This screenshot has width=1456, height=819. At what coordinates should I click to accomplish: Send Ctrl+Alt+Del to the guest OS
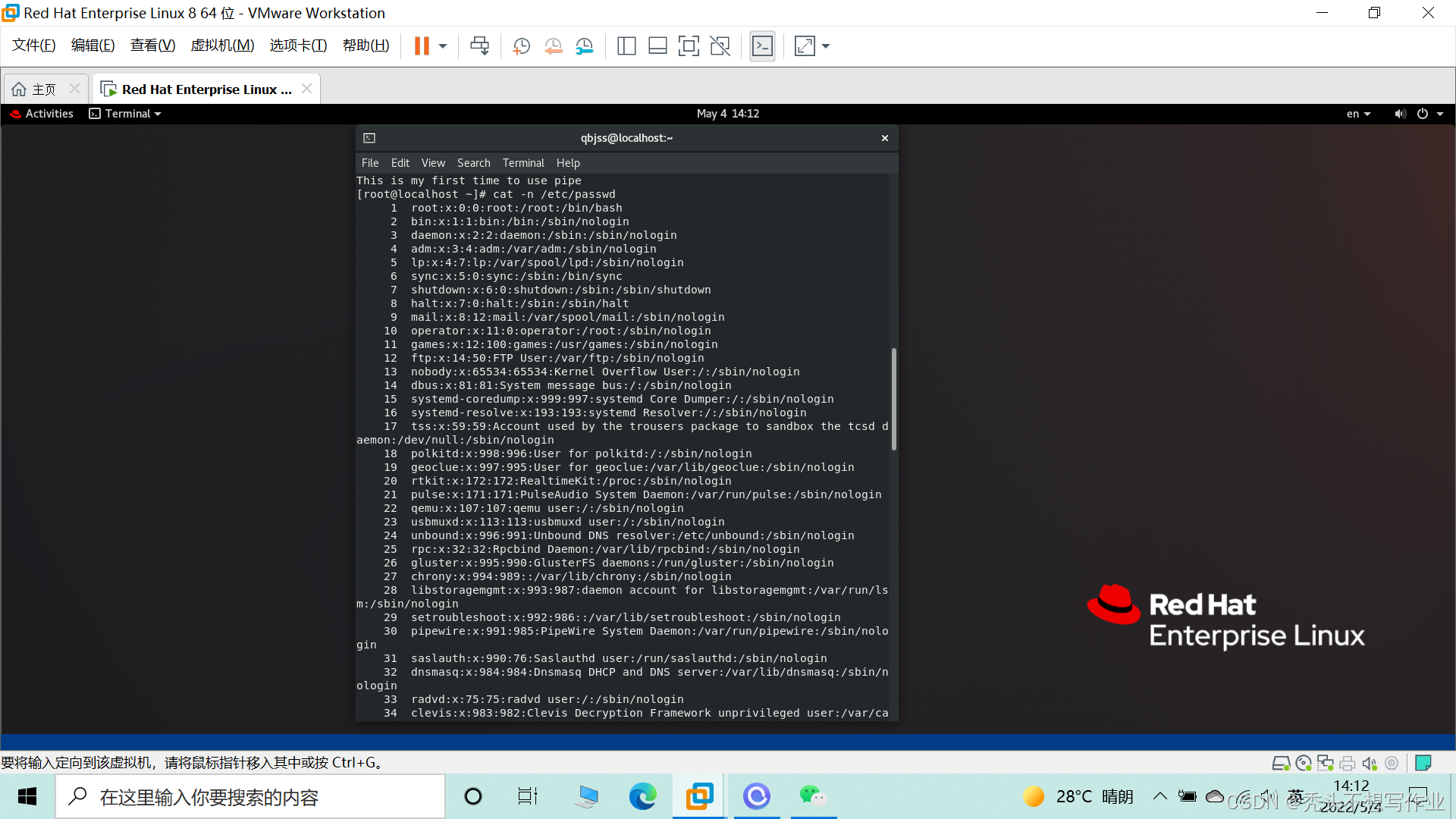(479, 45)
